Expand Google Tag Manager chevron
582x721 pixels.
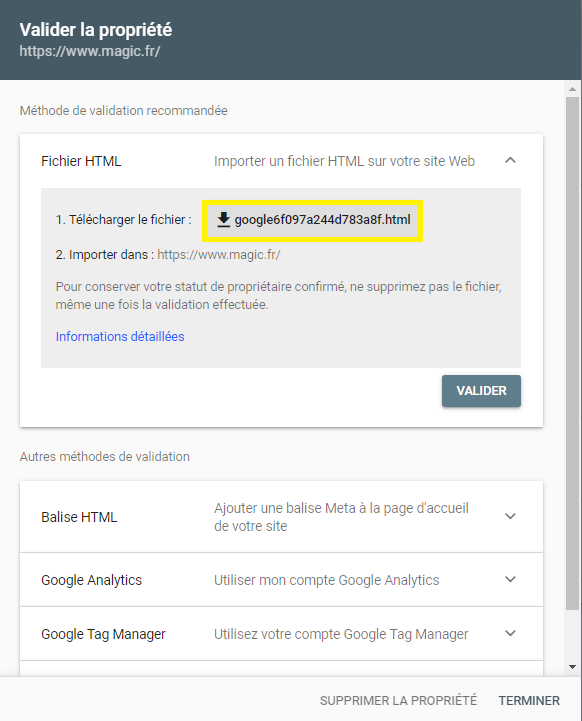pyautogui.click(x=510, y=634)
